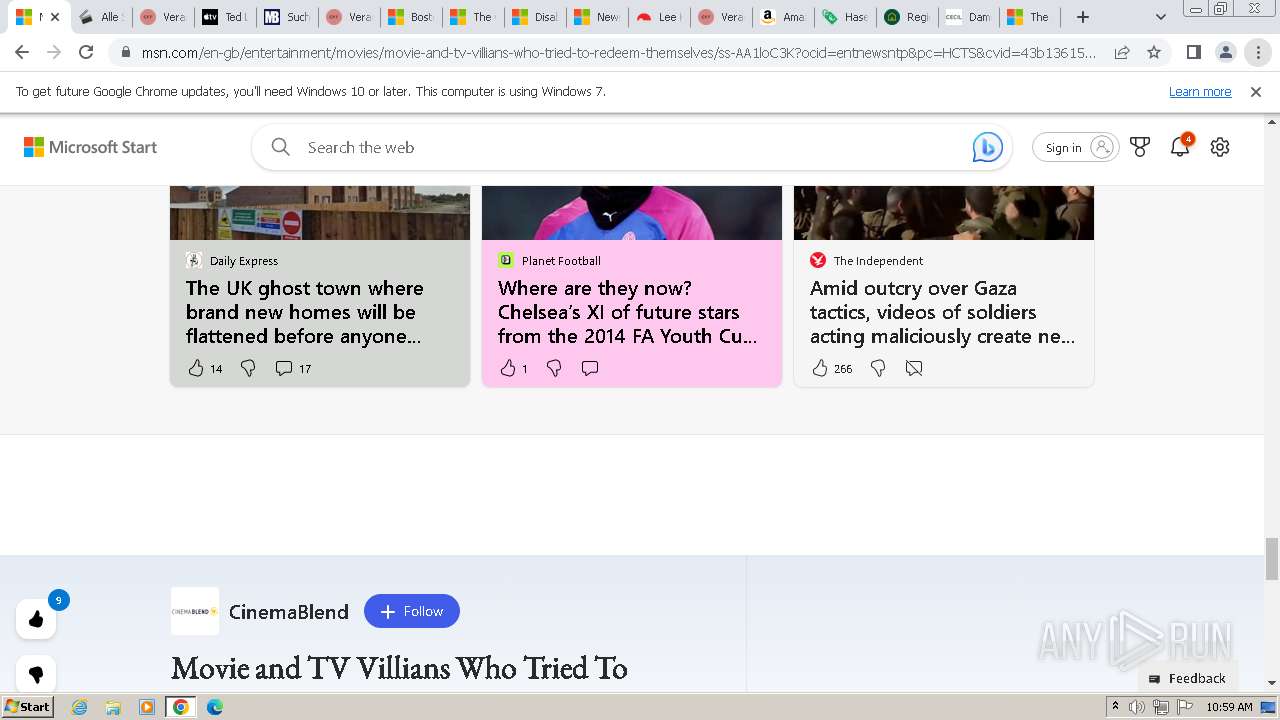This screenshot has height=720, width=1280.
Task: Click the Planet Football article image
Action: [632, 212]
